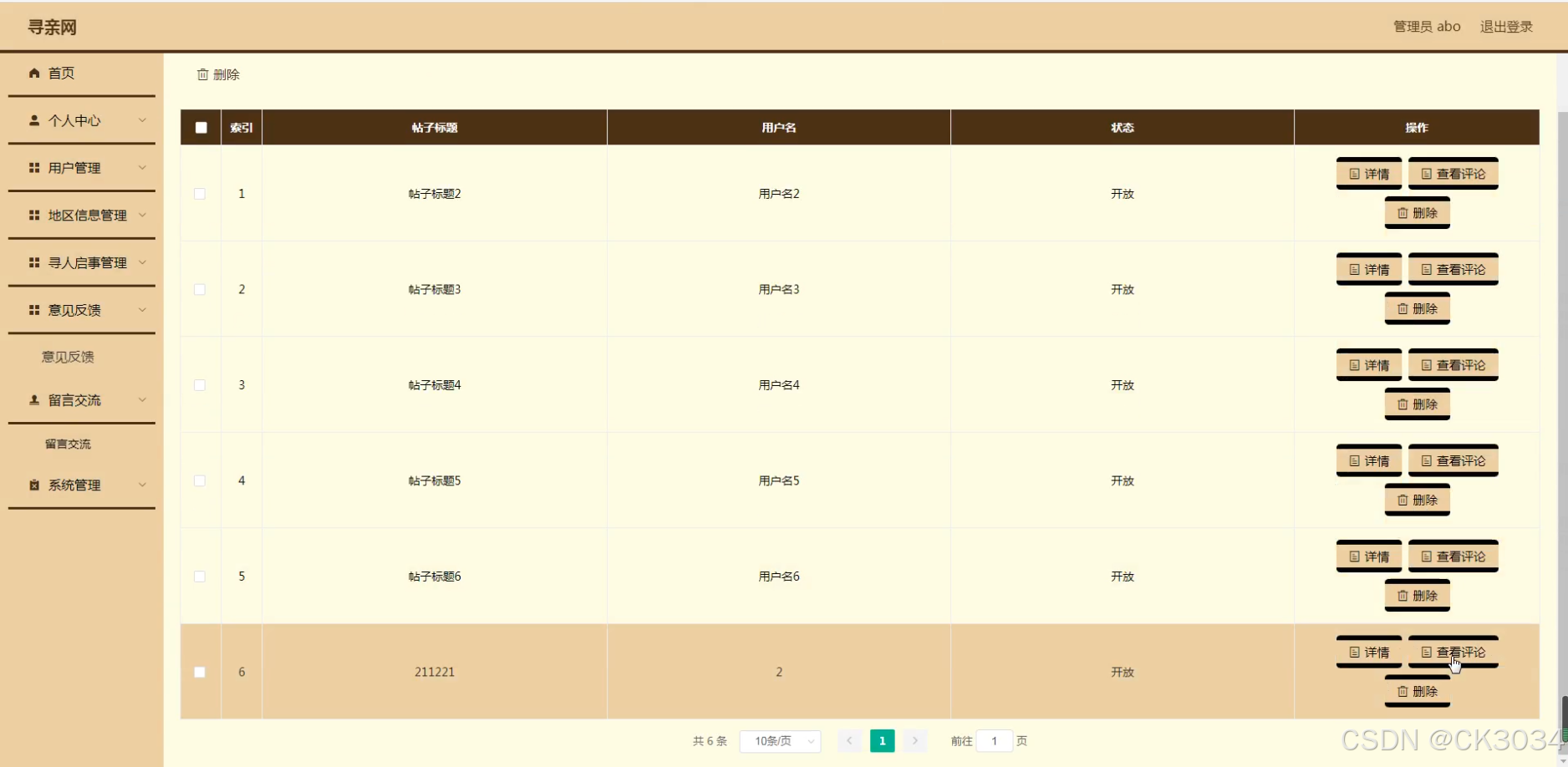
Task: Click the 用户名 column header
Action: tap(779, 128)
